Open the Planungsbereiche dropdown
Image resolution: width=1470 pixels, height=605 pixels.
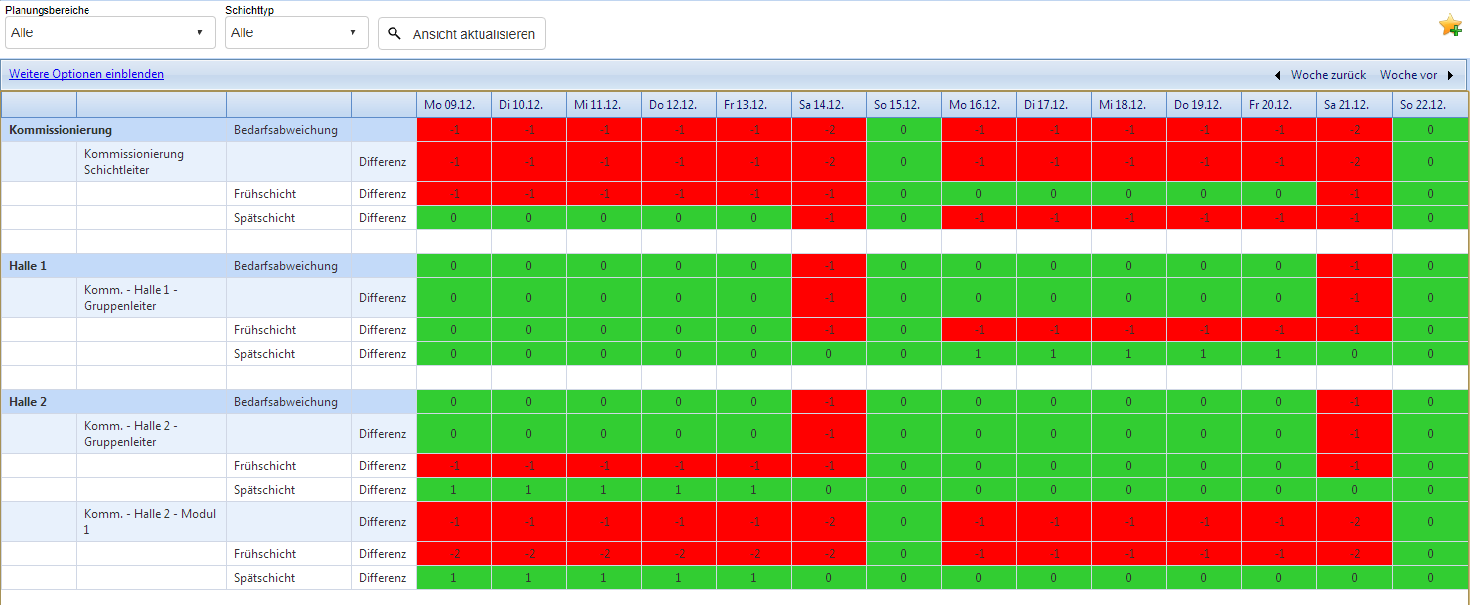(x=110, y=33)
